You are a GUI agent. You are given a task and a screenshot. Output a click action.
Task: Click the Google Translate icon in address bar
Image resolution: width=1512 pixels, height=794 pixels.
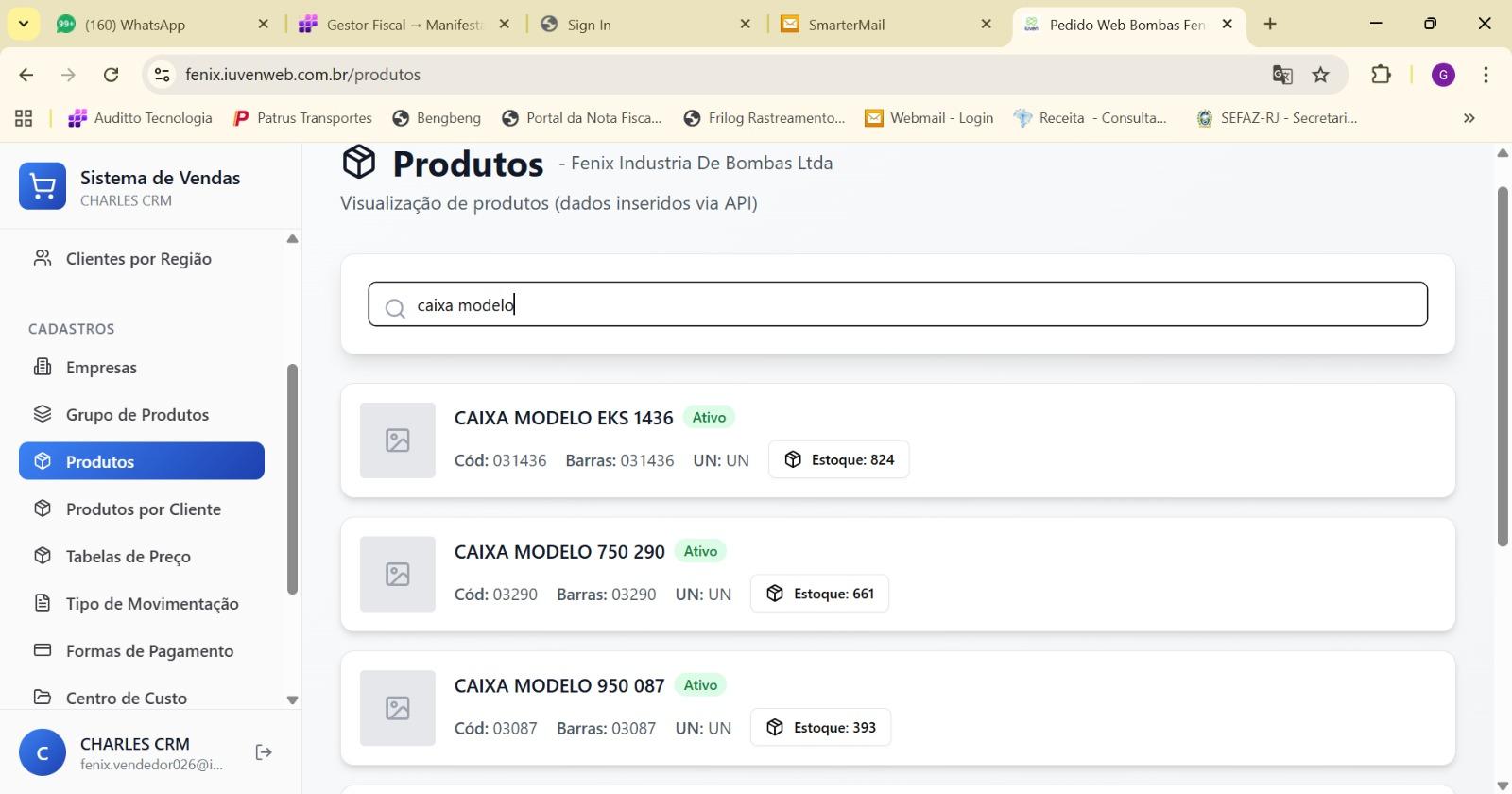click(1282, 75)
